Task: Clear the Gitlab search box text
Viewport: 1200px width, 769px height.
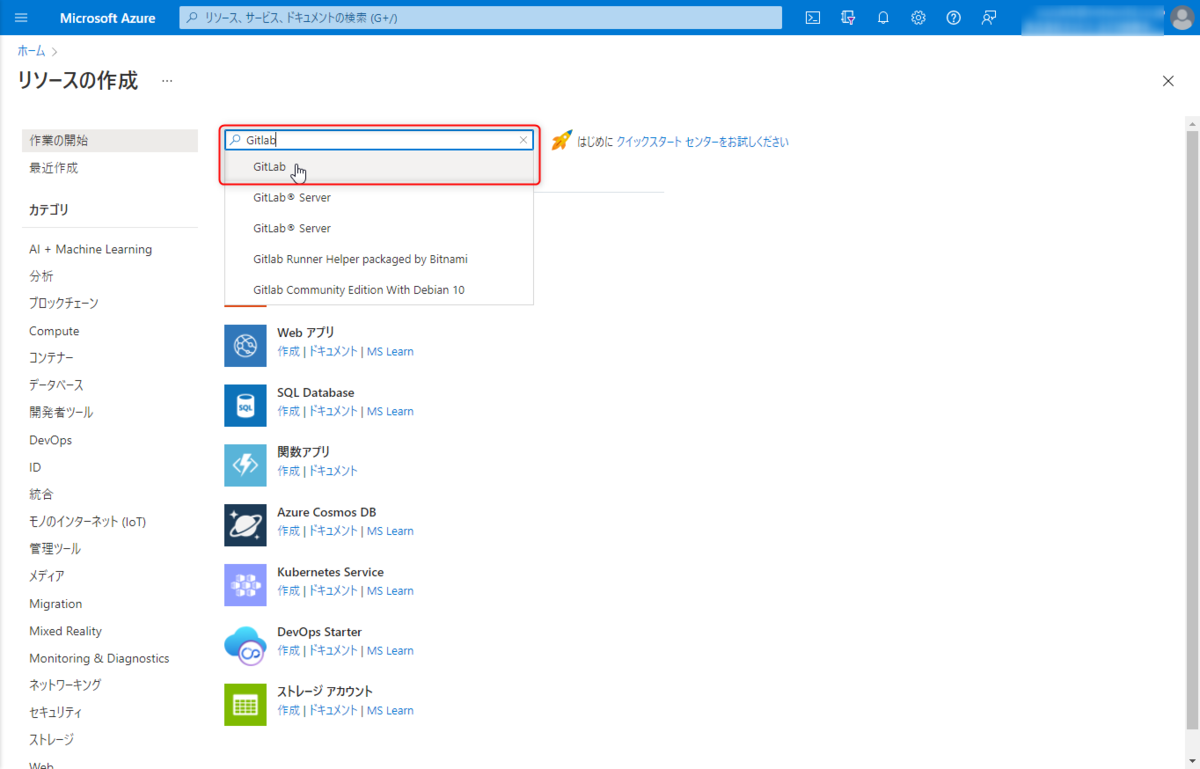Action: click(x=523, y=140)
